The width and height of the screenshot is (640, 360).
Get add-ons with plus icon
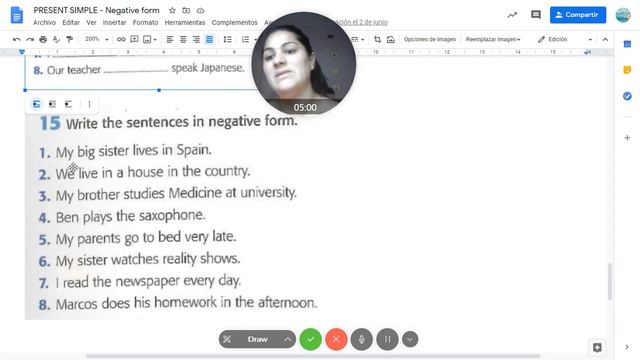[627, 138]
